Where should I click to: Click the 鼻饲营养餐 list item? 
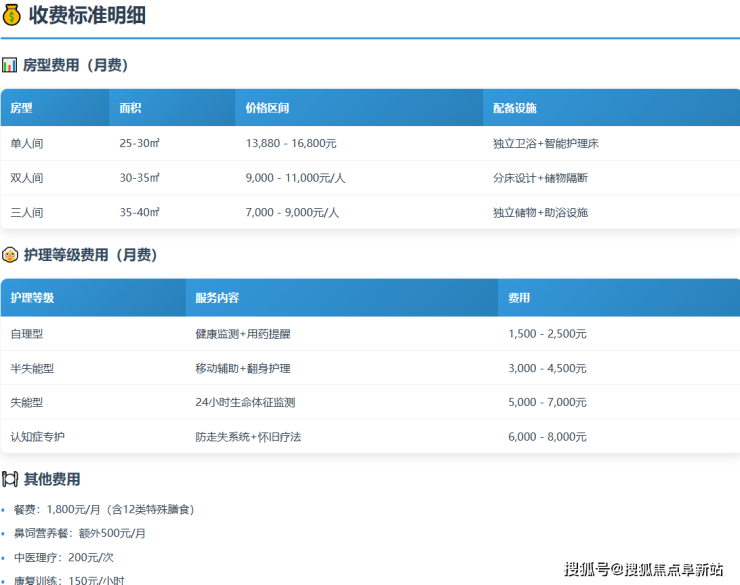80,533
